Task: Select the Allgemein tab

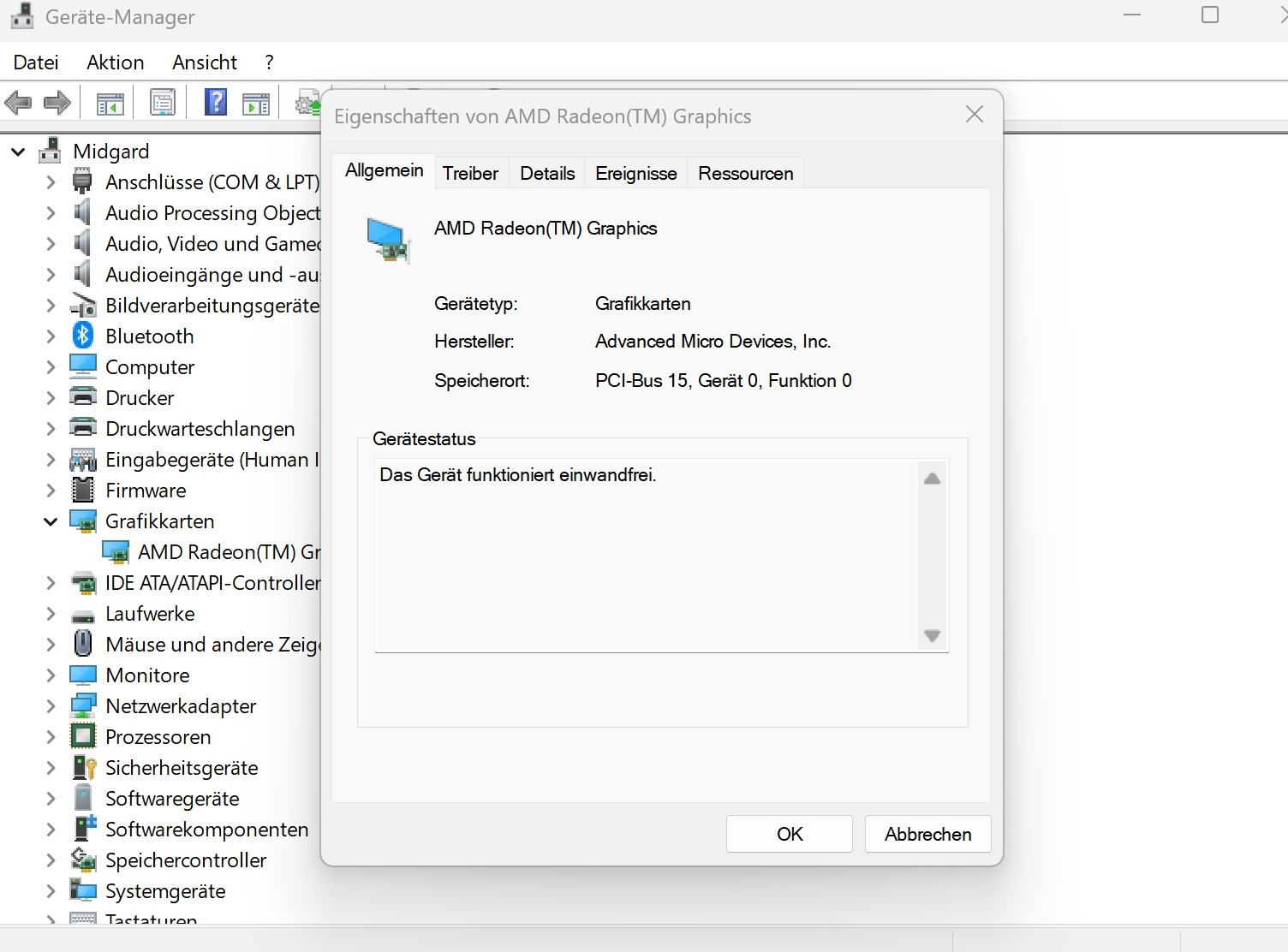Action: click(x=384, y=170)
